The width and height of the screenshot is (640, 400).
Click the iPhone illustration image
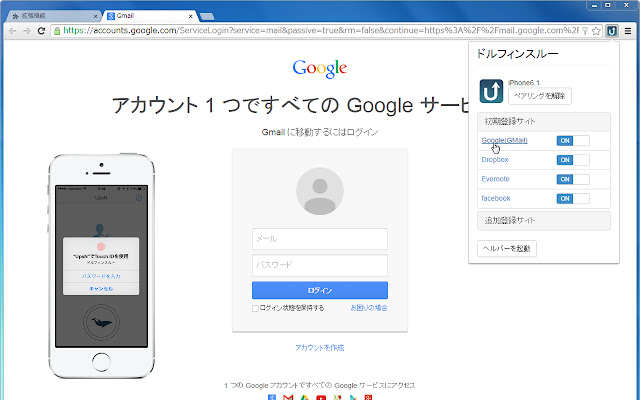point(101,266)
